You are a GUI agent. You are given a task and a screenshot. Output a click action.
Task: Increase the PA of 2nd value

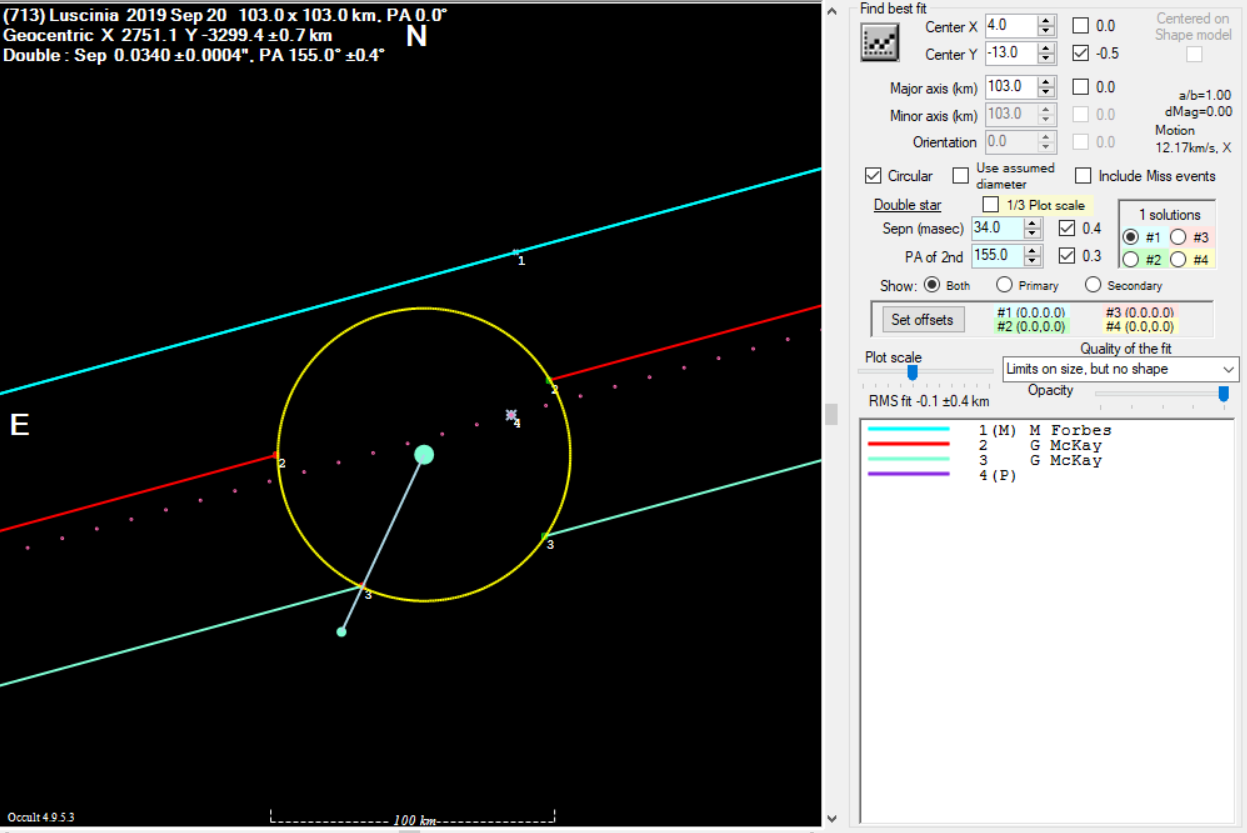1033,250
